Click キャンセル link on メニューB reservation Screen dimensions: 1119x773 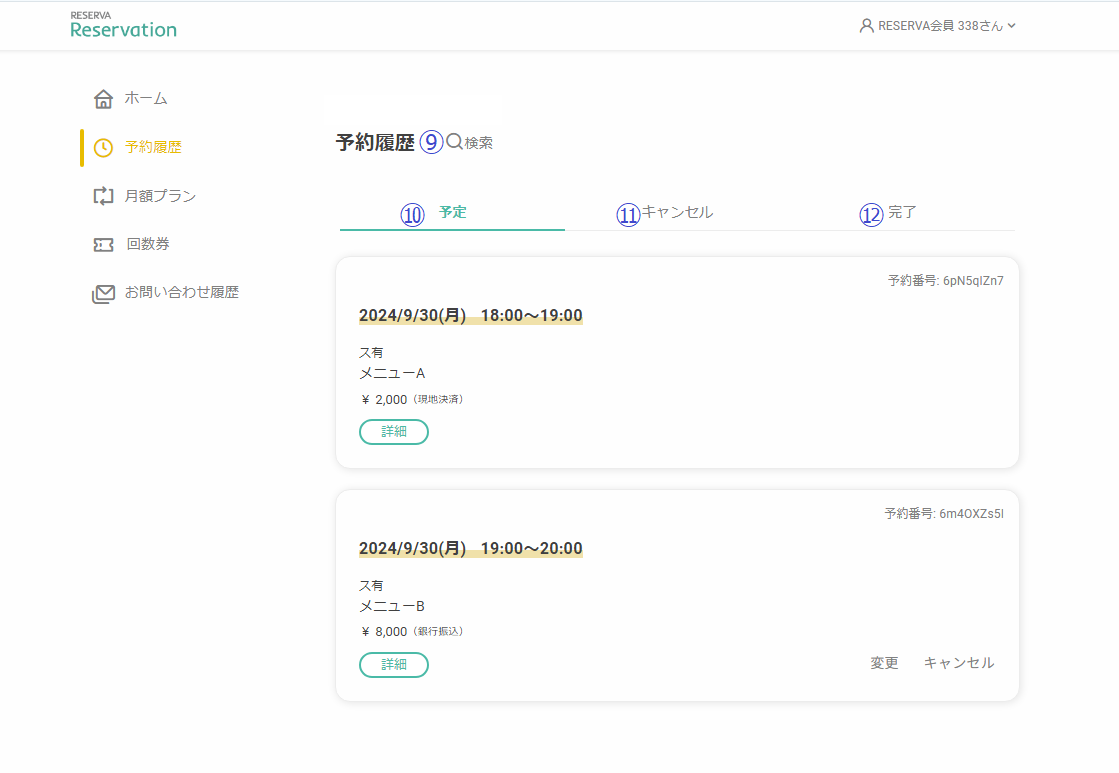point(959,663)
